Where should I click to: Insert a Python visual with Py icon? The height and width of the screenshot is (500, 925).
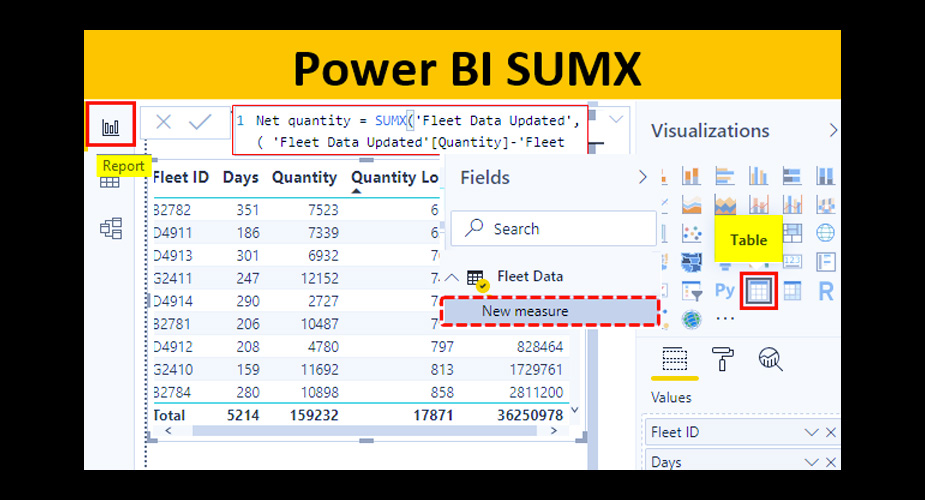725,290
